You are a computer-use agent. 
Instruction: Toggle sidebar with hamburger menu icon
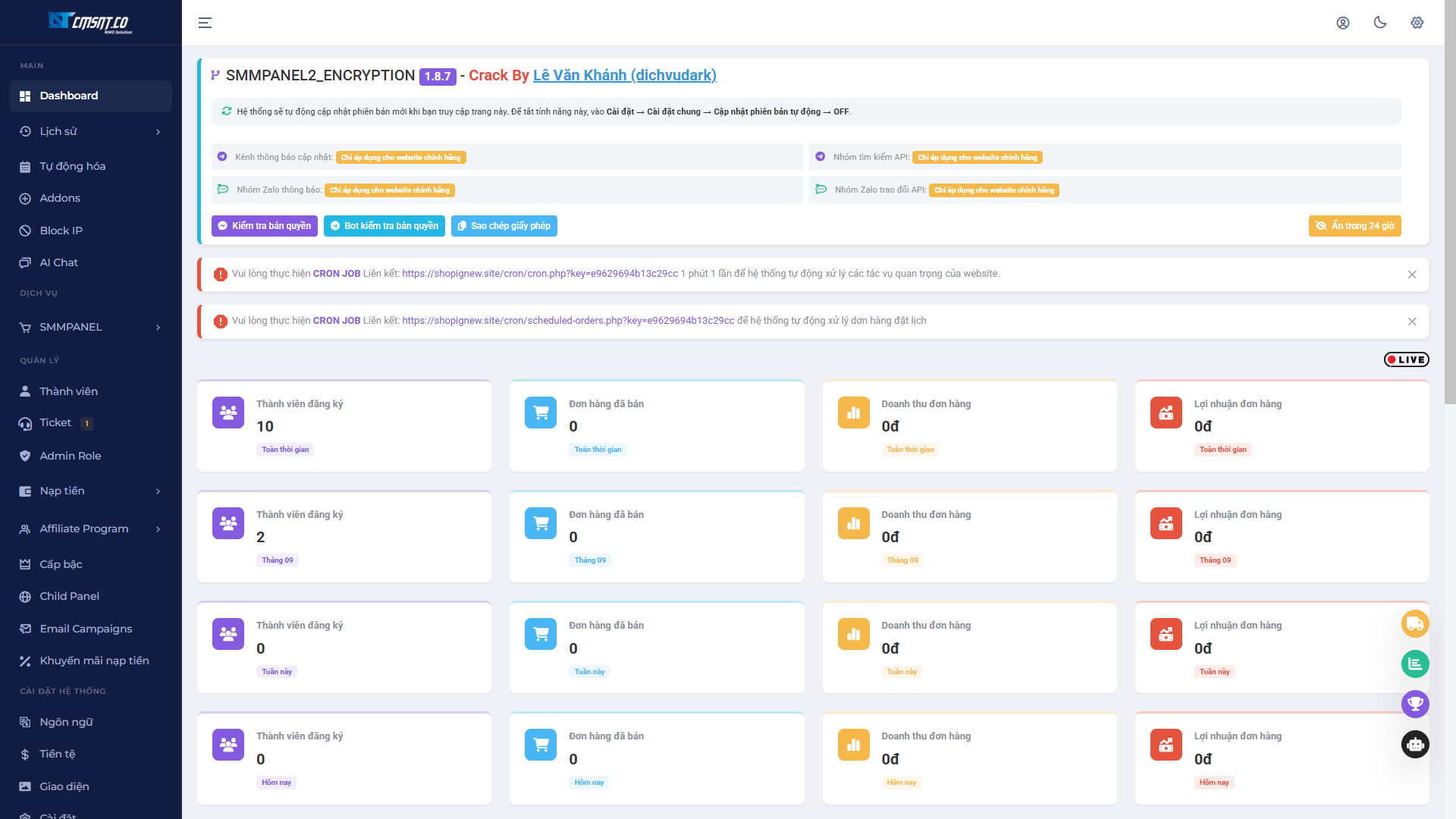point(205,23)
